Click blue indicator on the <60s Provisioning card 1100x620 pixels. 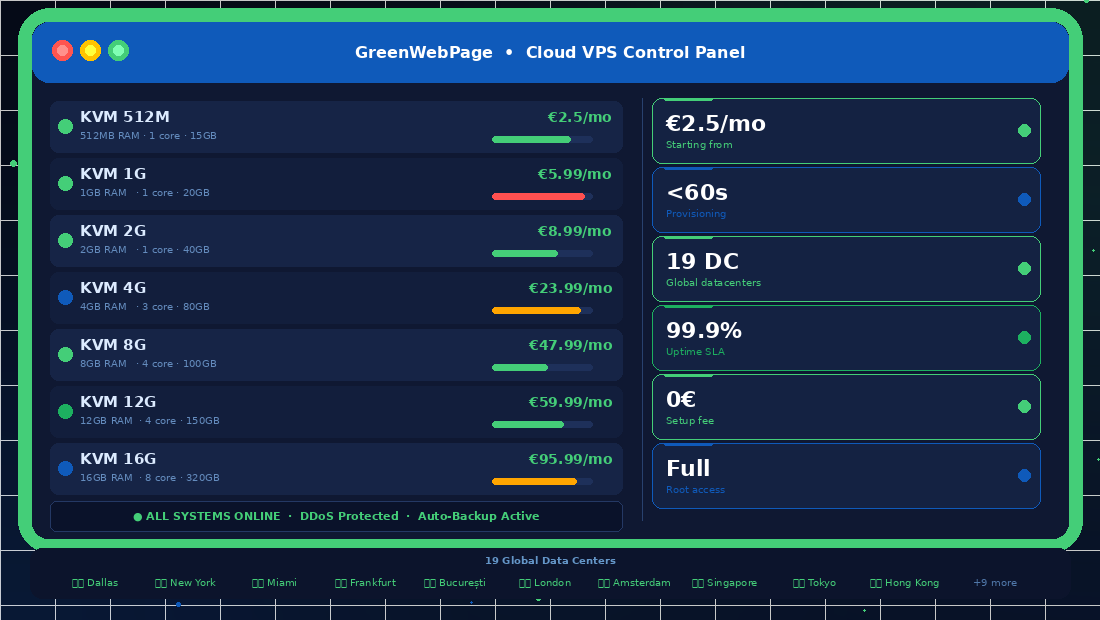pyautogui.click(x=1022, y=199)
